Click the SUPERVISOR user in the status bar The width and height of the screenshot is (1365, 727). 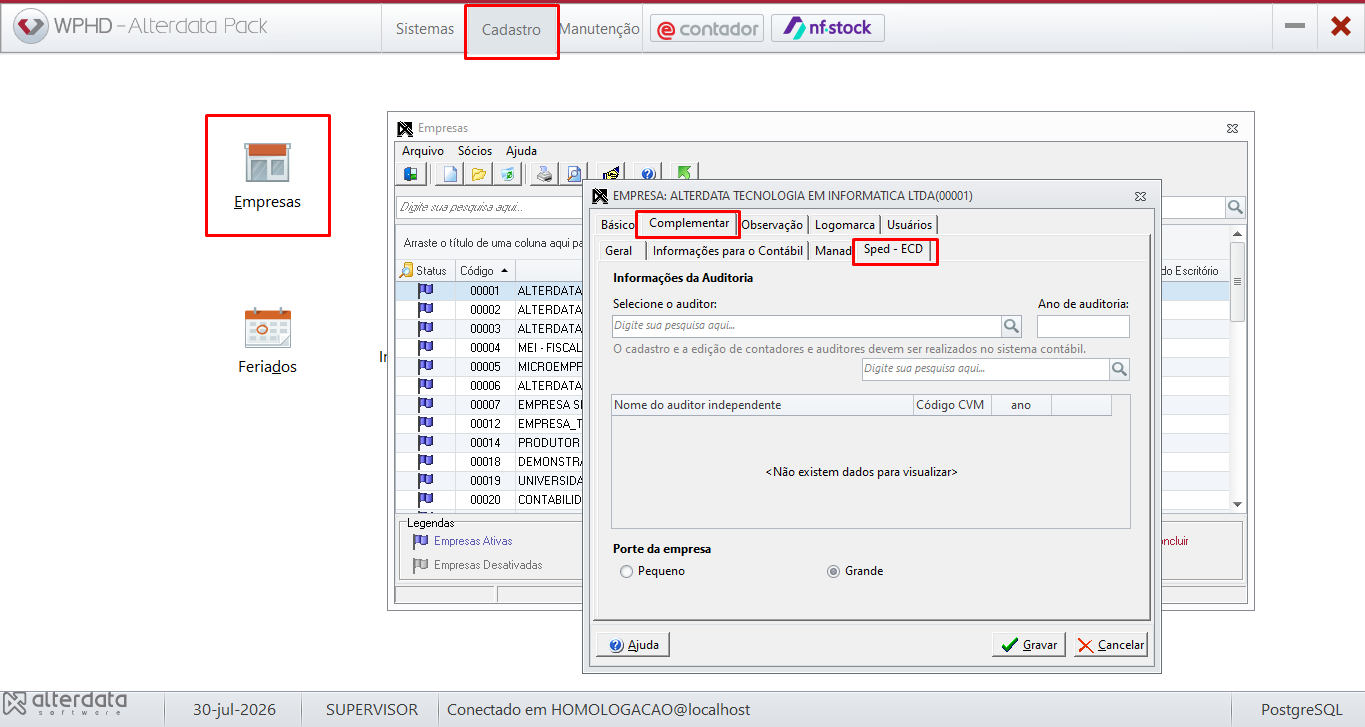[372, 710]
